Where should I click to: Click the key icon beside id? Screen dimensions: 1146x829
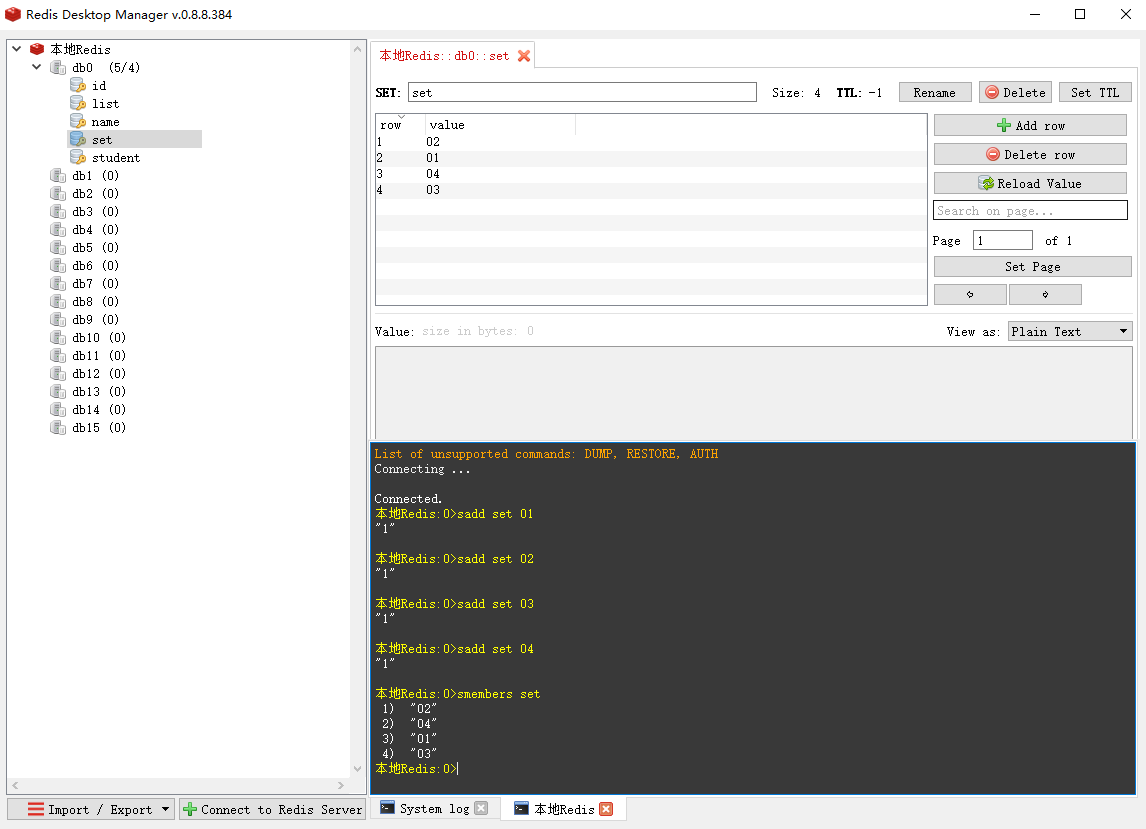point(77,86)
